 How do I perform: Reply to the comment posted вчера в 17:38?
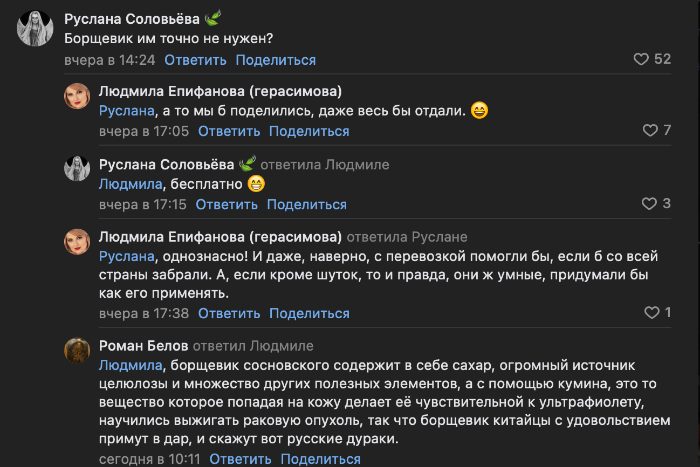pos(229,313)
